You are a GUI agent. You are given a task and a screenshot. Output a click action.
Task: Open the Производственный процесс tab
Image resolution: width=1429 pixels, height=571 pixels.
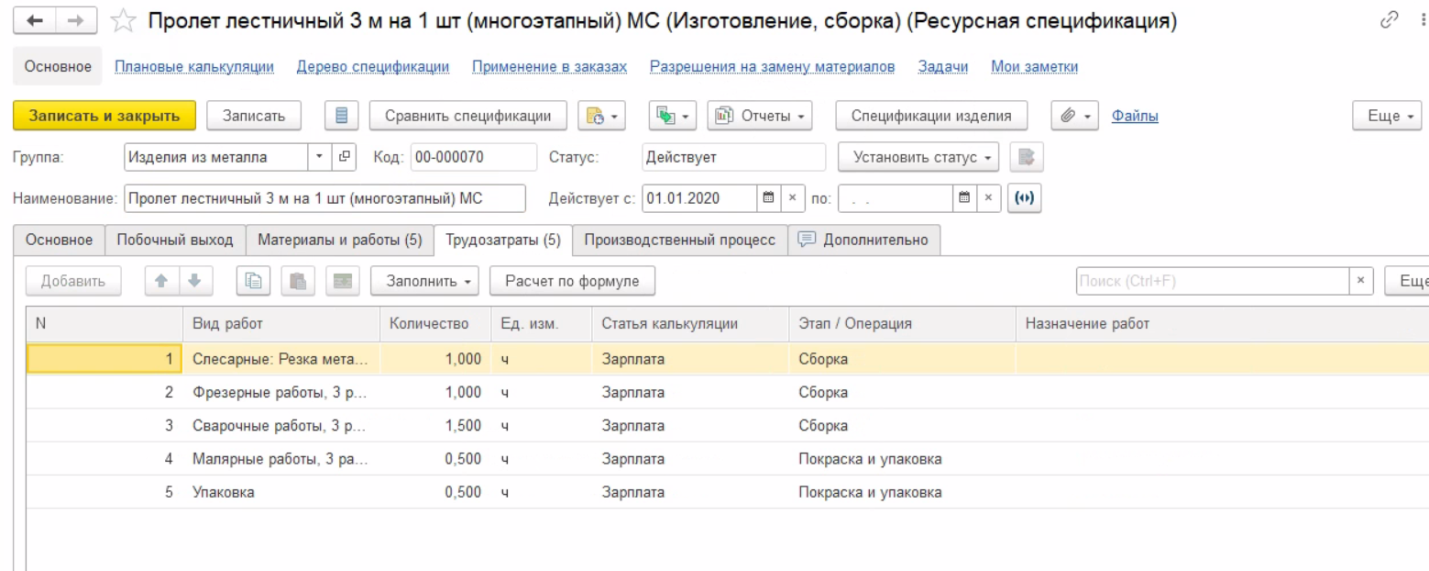679,240
